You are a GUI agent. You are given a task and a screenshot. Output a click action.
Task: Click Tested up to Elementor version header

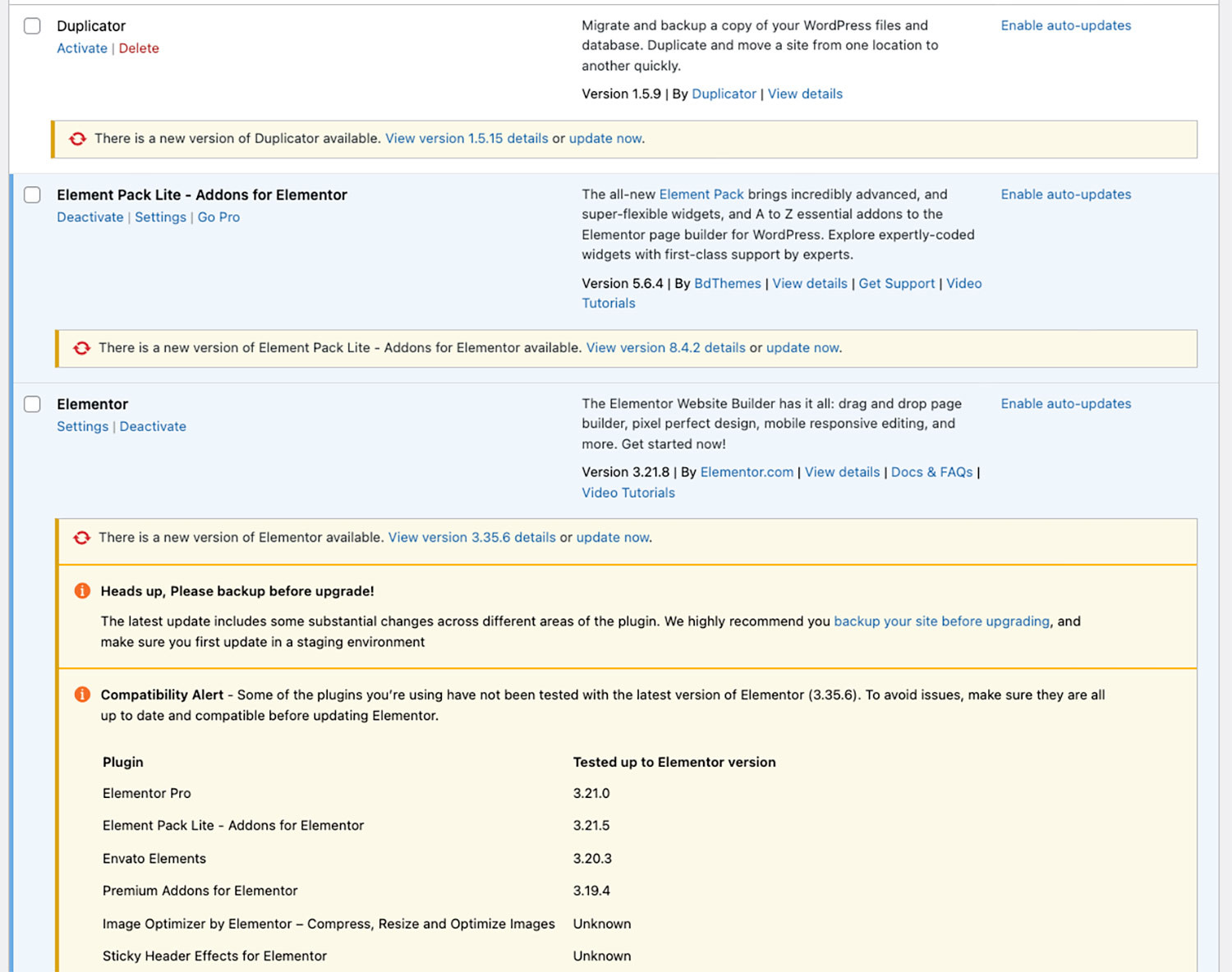tap(674, 762)
